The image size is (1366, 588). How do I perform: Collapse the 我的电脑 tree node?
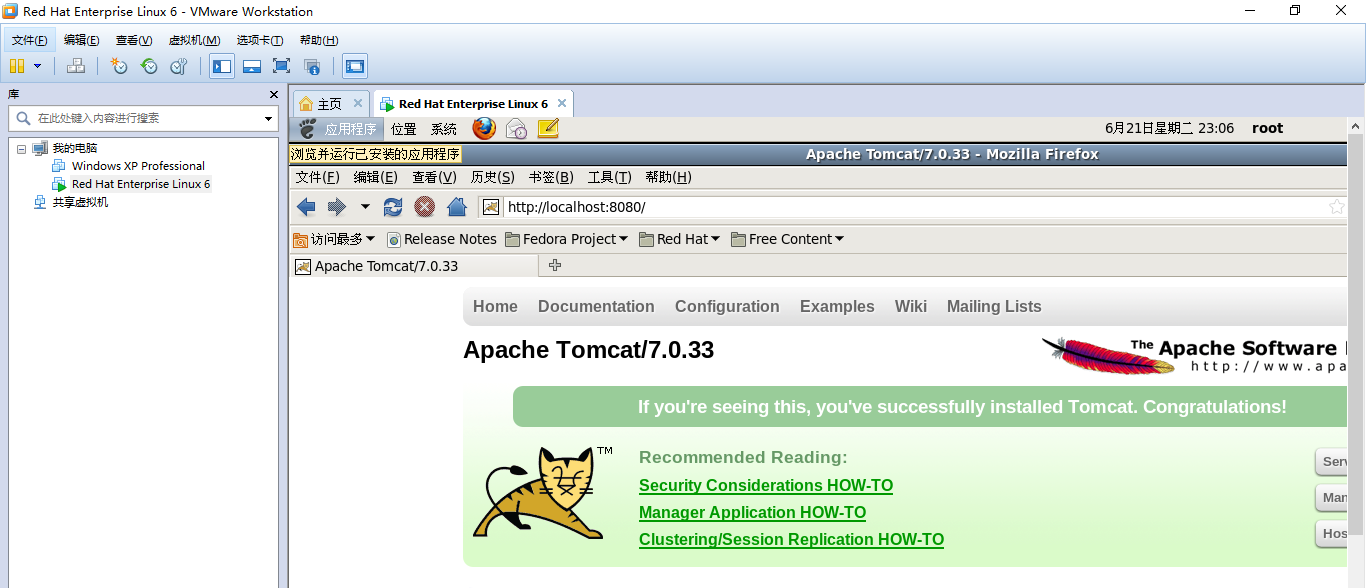pos(21,148)
